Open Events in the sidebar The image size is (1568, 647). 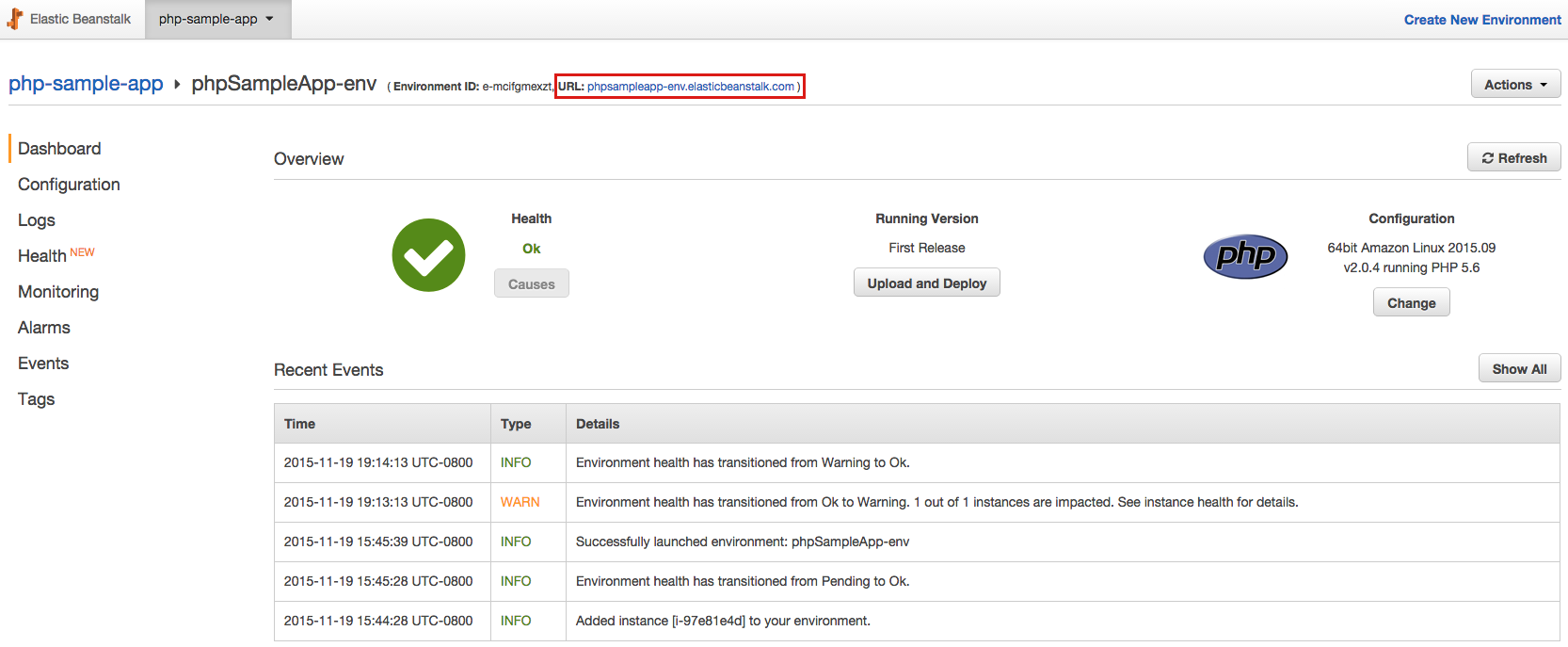click(43, 364)
